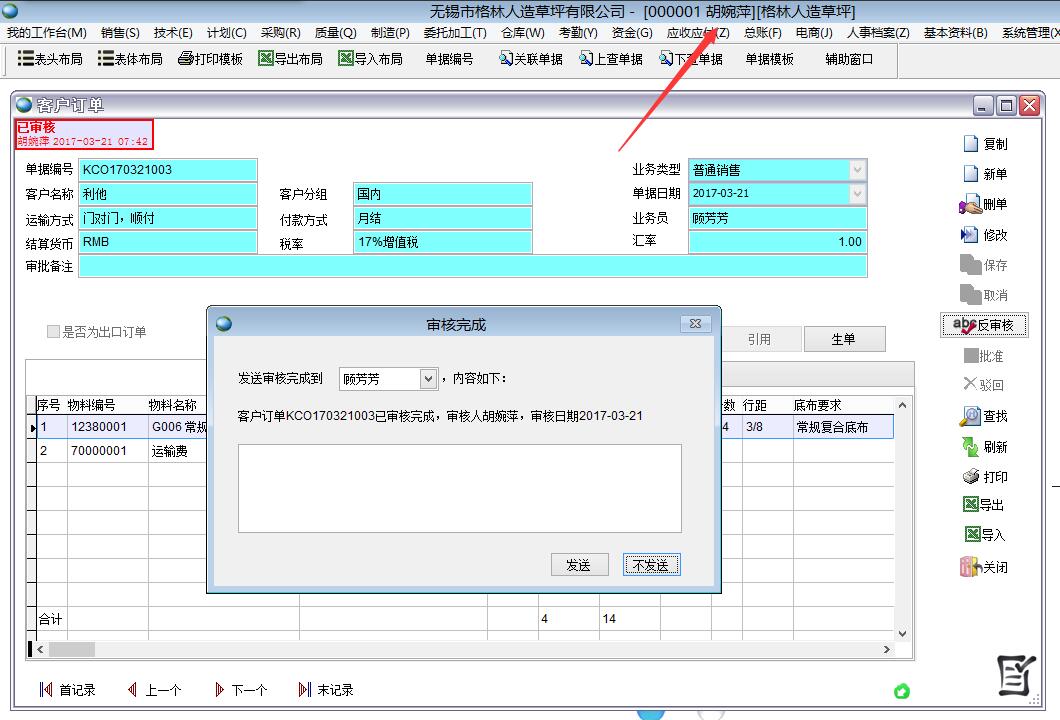The height and width of the screenshot is (720, 1060).
Task: Open 打印模板 print template tool
Action: (186, 59)
